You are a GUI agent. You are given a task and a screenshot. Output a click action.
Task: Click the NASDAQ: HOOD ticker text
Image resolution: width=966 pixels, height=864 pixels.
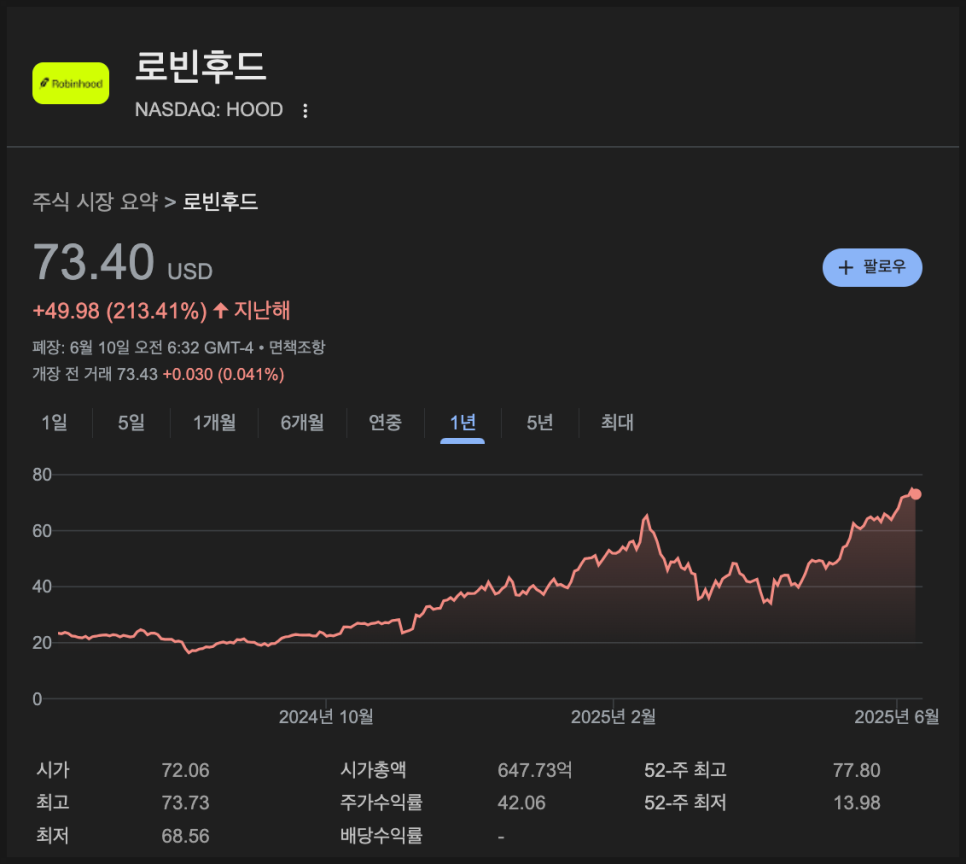209,110
